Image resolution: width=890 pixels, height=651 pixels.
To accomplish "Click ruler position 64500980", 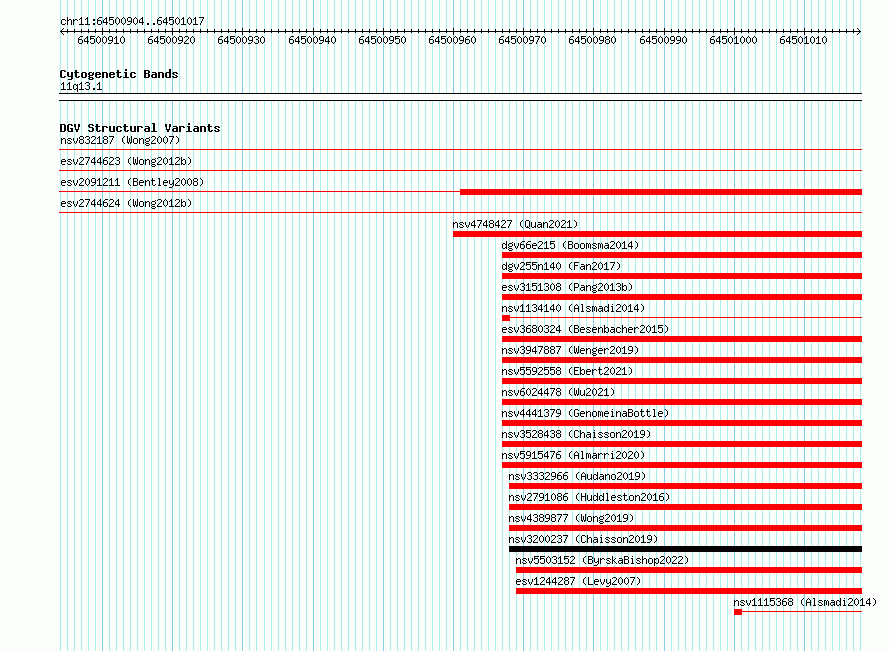I will pyautogui.click(x=592, y=40).
